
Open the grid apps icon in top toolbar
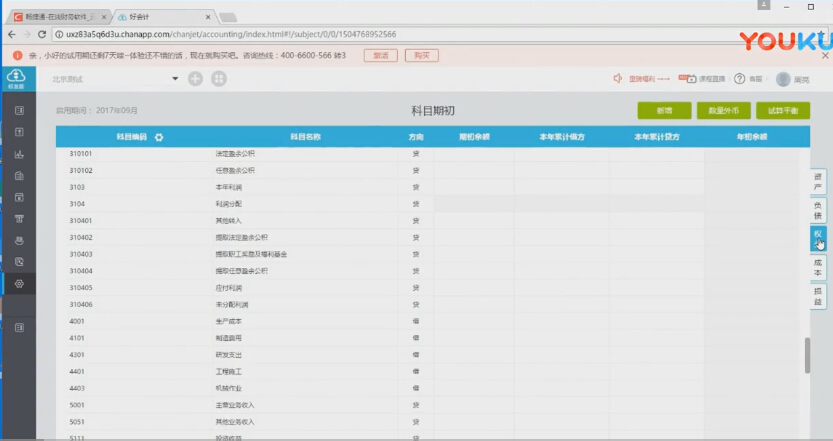click(219, 79)
